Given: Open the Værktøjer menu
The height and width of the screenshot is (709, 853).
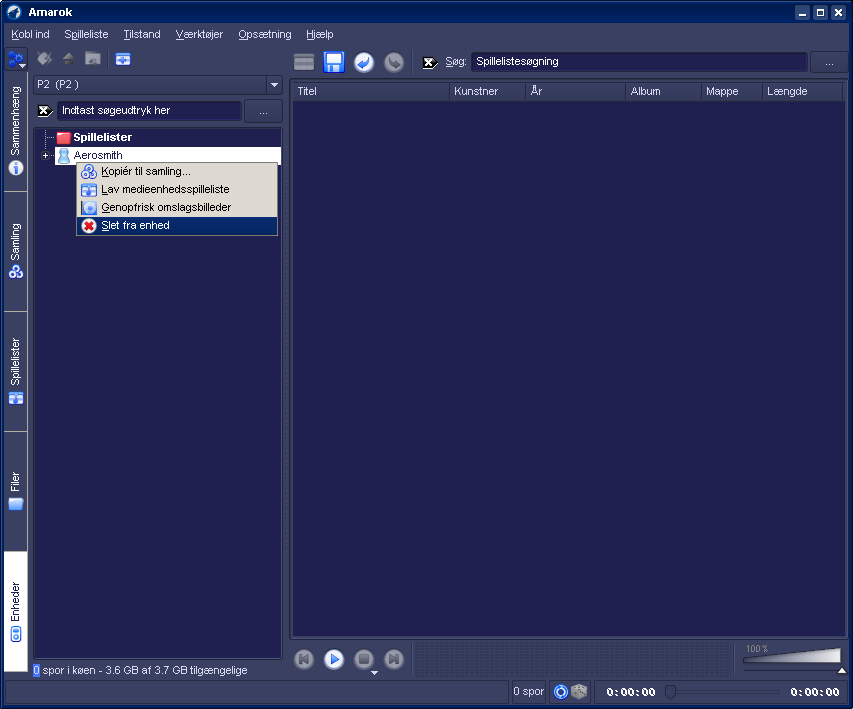Looking at the screenshot, I should tap(199, 34).
